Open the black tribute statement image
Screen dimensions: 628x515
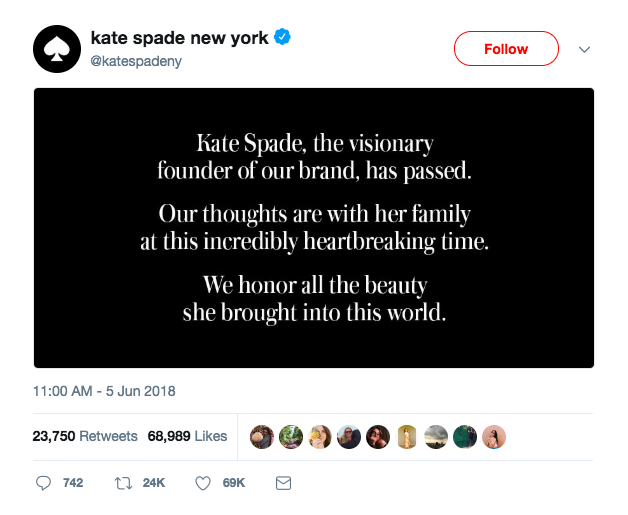[x=314, y=228]
